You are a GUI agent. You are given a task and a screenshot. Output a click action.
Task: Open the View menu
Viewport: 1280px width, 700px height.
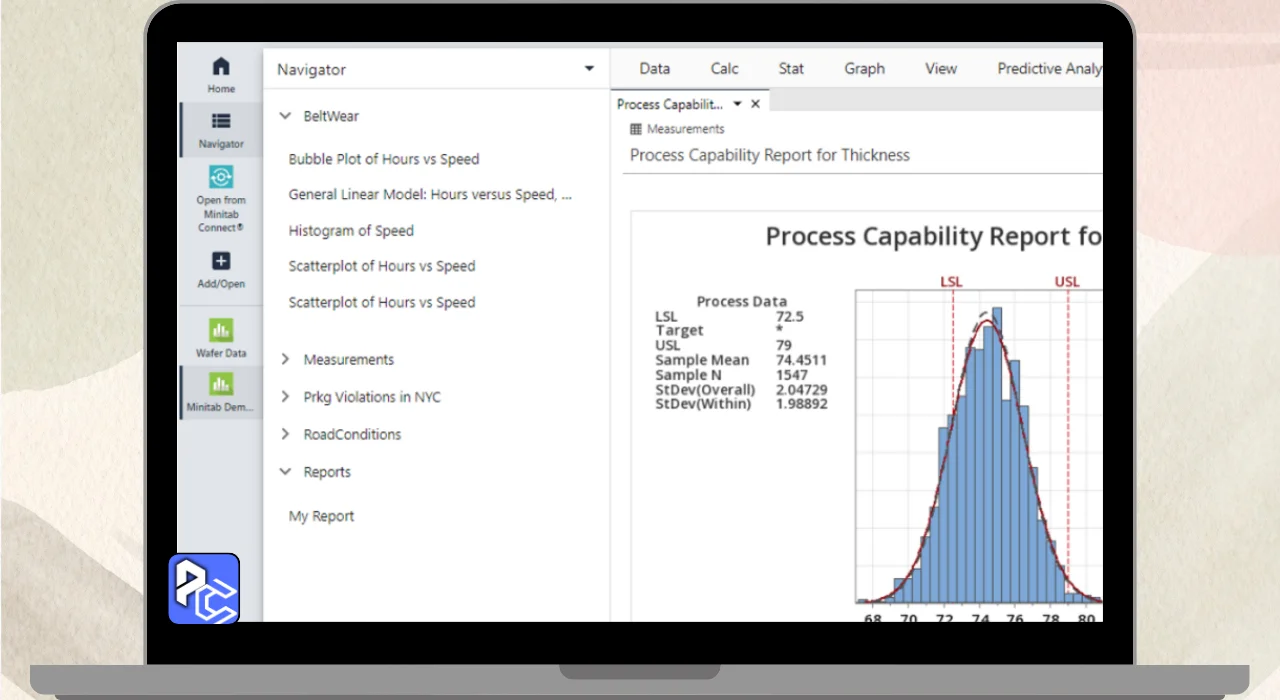[x=941, y=69]
